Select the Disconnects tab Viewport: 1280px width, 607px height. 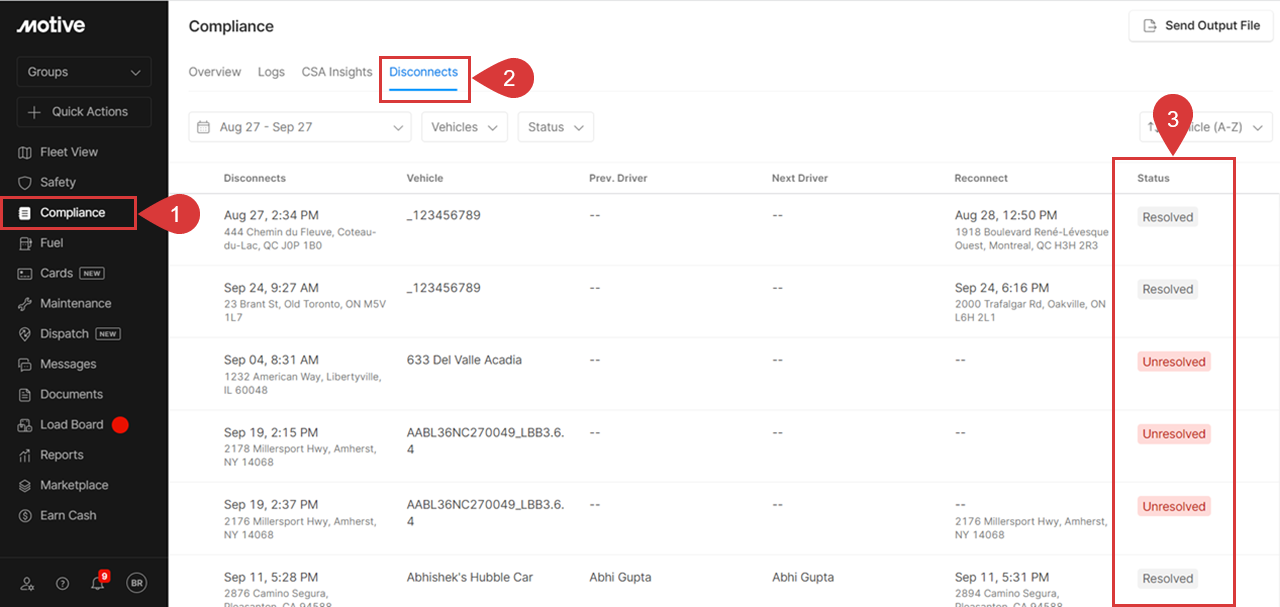(x=424, y=72)
